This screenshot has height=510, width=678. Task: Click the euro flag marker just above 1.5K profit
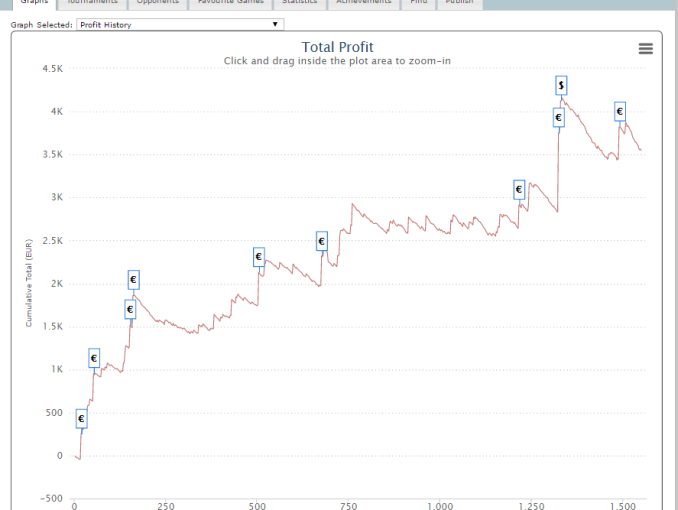pos(130,310)
